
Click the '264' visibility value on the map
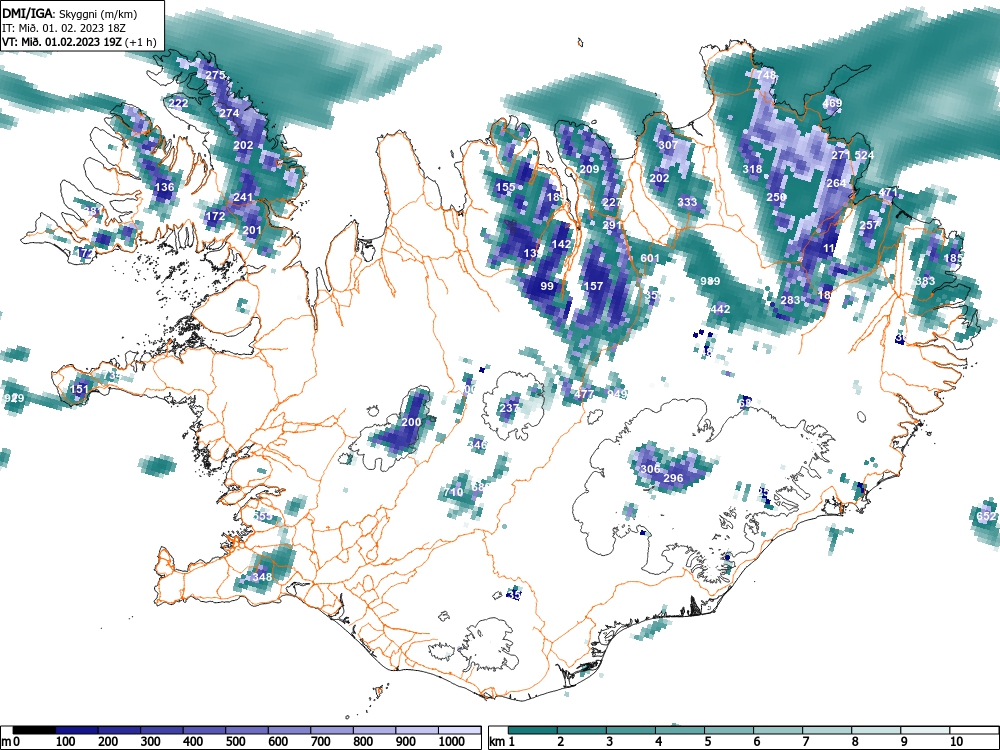(836, 184)
